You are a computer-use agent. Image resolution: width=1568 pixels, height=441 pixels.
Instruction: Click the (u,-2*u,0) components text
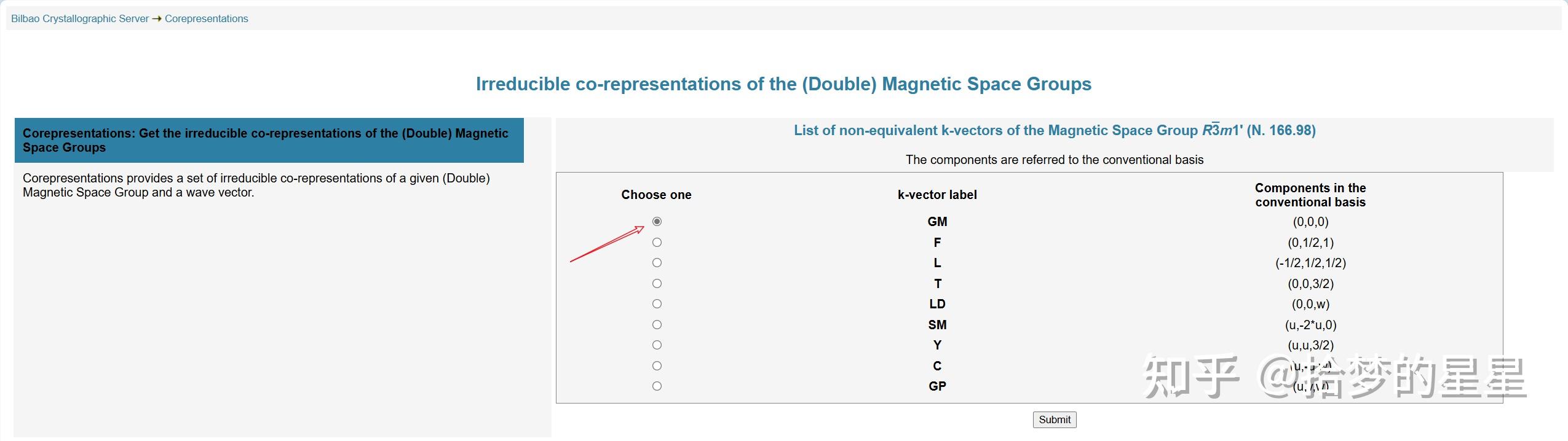coord(1310,325)
